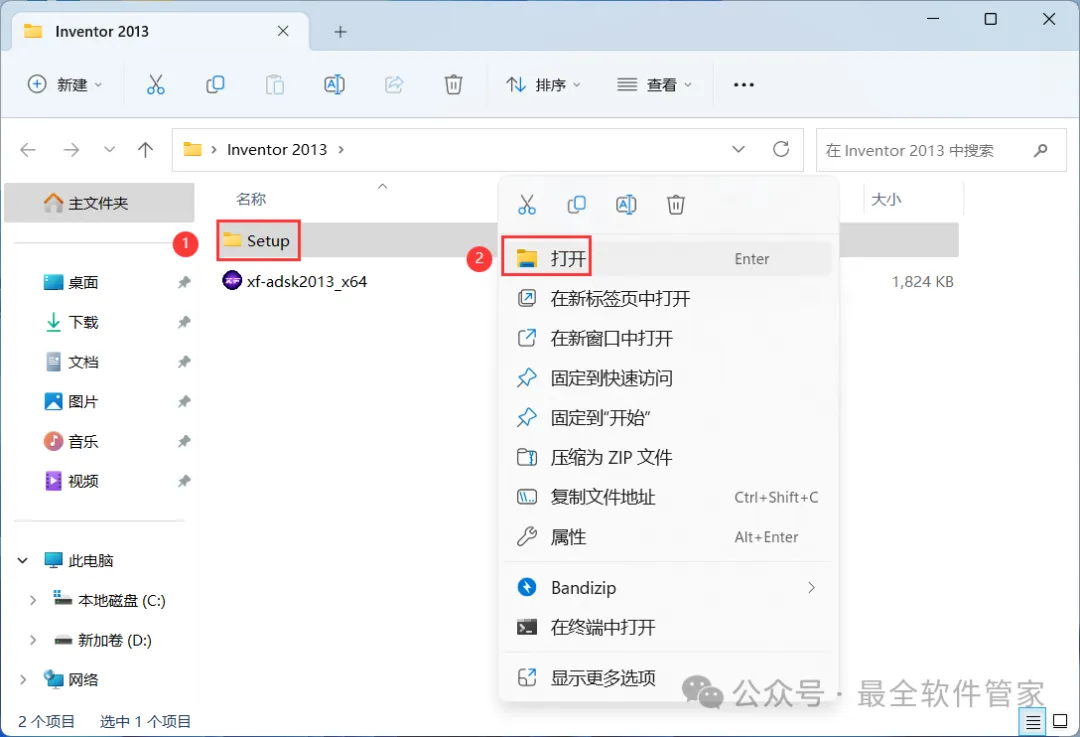
Task: Unpin 下载 from quick access
Action: click(x=184, y=322)
